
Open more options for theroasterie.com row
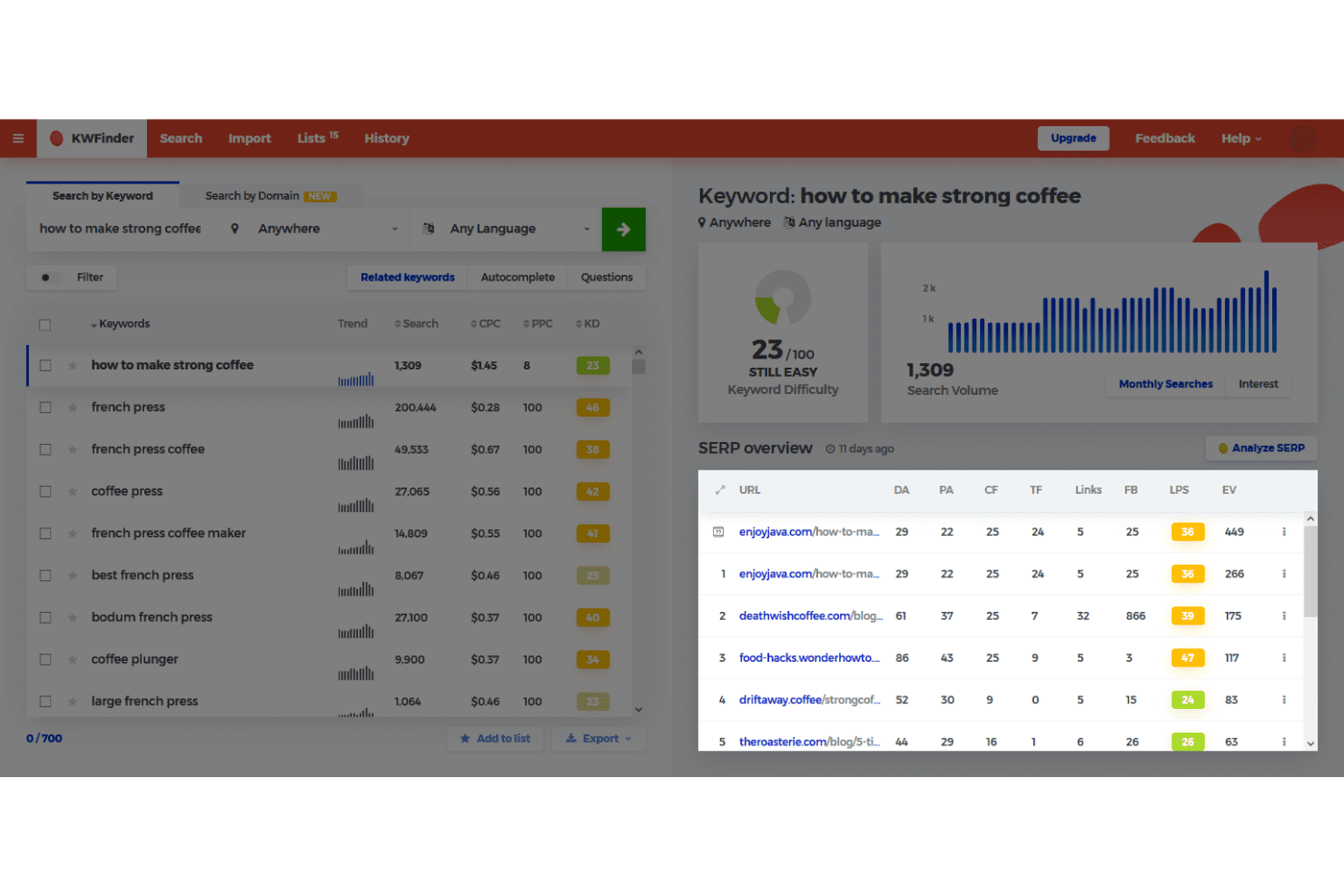tap(1283, 742)
